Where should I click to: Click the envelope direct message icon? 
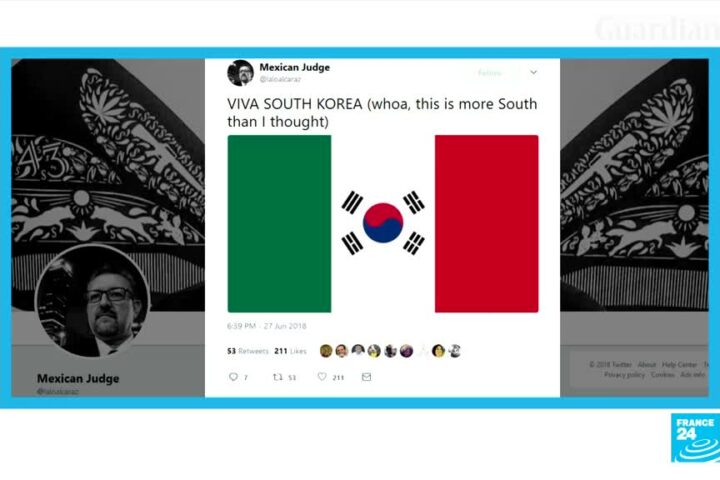[366, 377]
